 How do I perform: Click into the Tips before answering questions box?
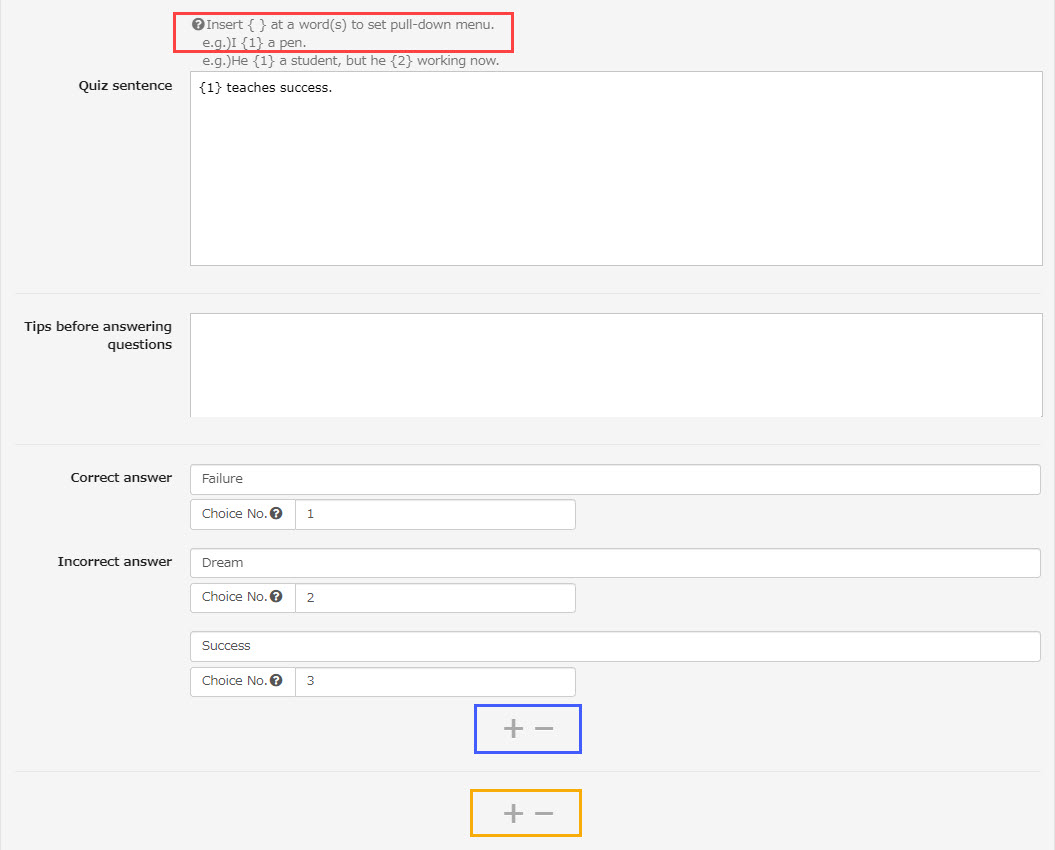click(615, 365)
